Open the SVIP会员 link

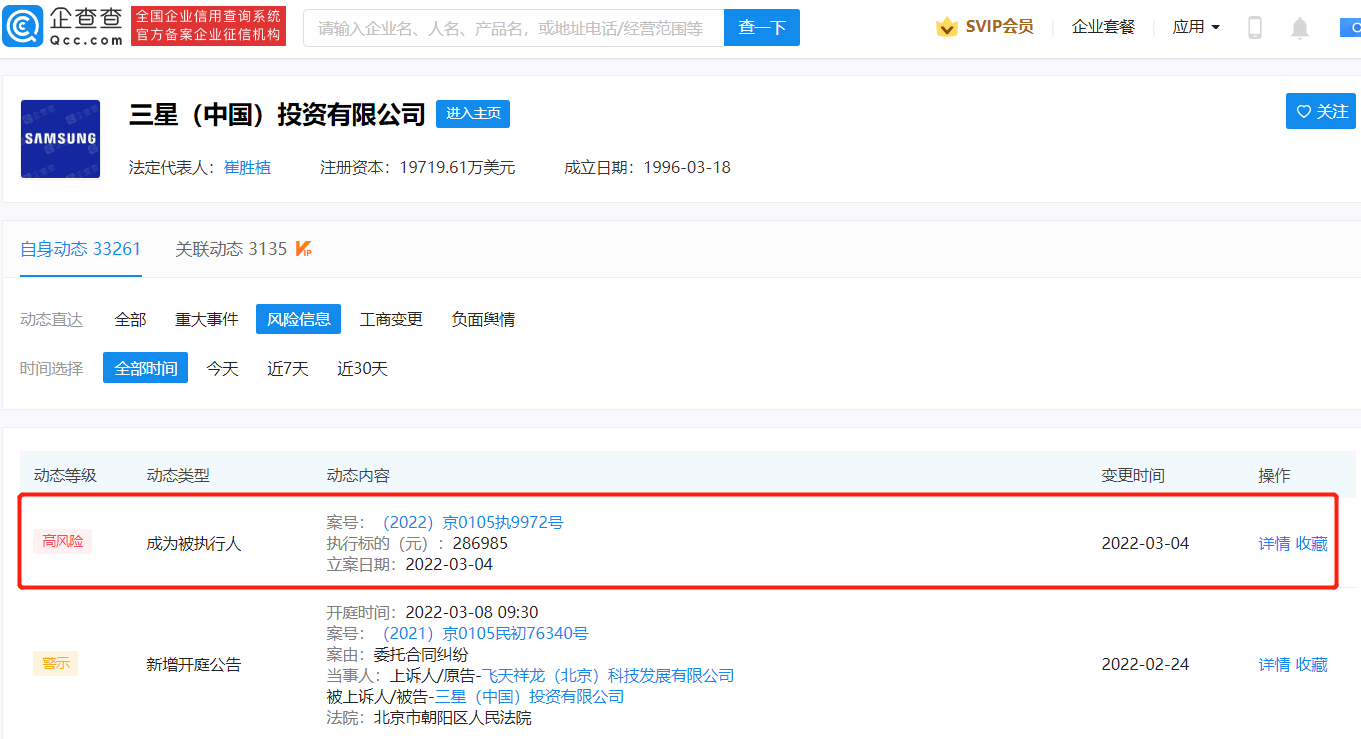point(999,27)
